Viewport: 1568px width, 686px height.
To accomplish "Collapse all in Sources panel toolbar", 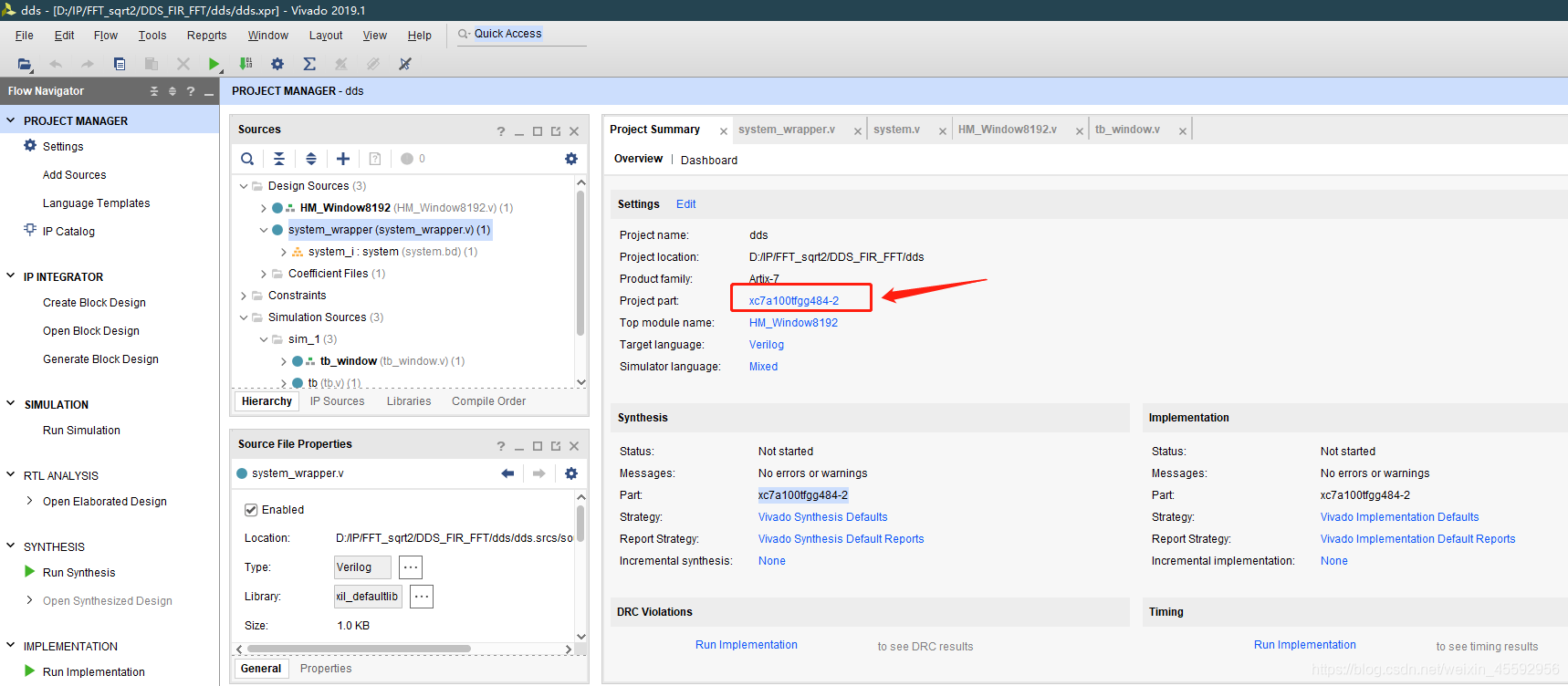I will (279, 159).
